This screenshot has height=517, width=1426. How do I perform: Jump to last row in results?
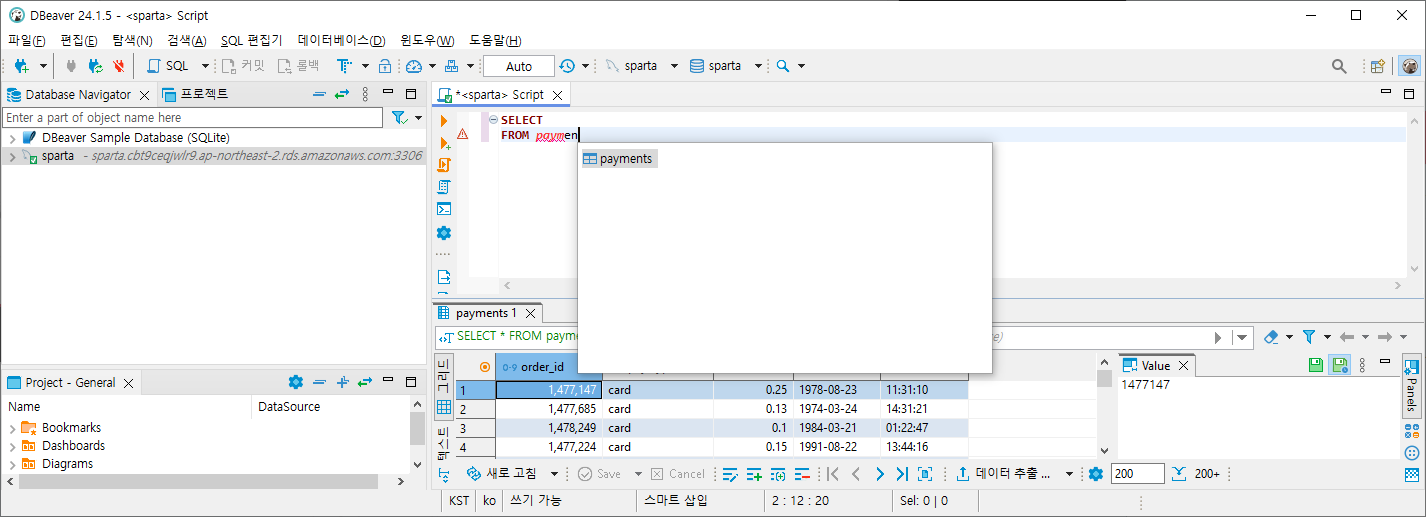coord(902,474)
